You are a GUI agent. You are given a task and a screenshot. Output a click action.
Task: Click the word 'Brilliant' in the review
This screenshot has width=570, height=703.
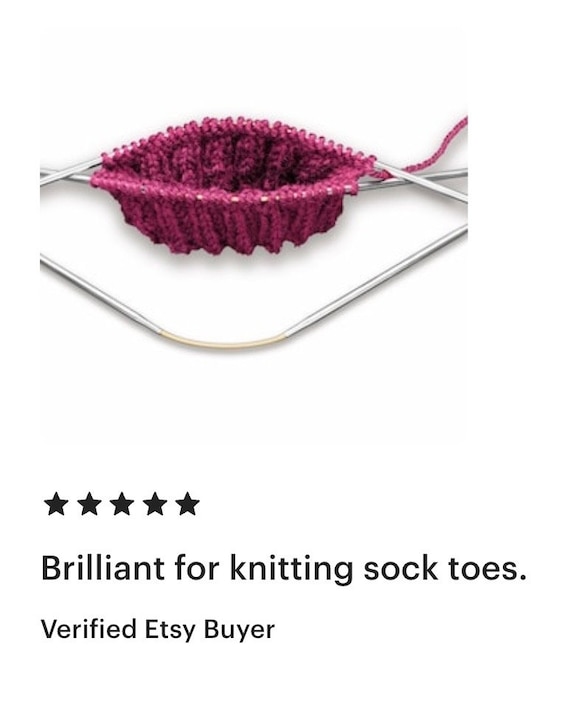(x=103, y=568)
